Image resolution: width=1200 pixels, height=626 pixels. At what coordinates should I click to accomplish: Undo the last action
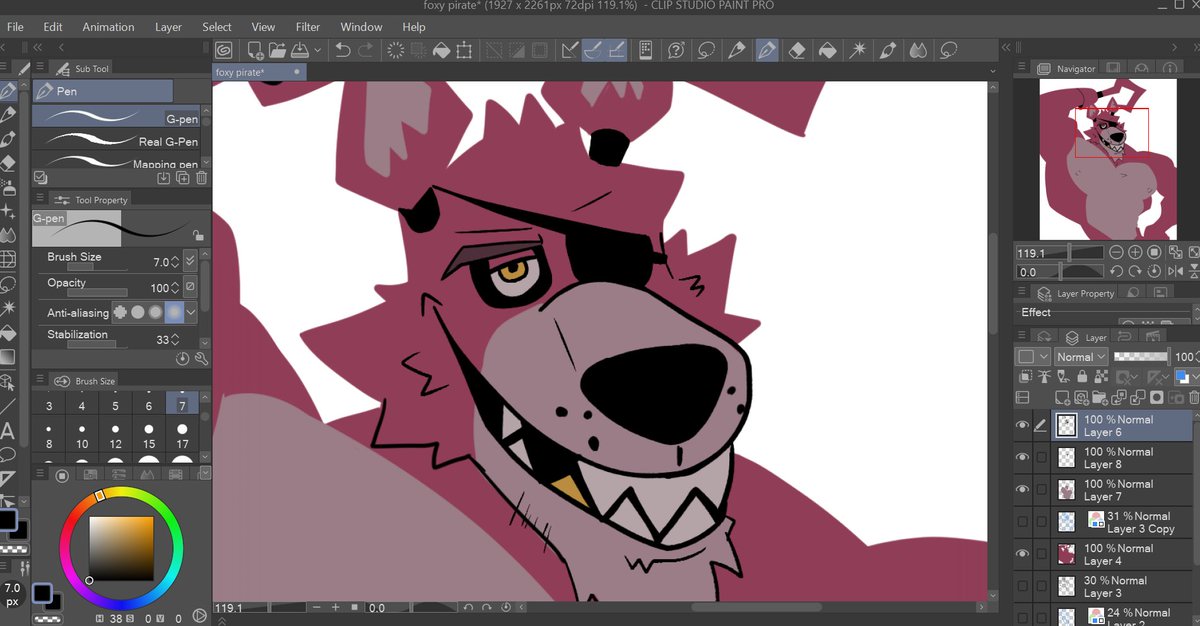[x=343, y=50]
